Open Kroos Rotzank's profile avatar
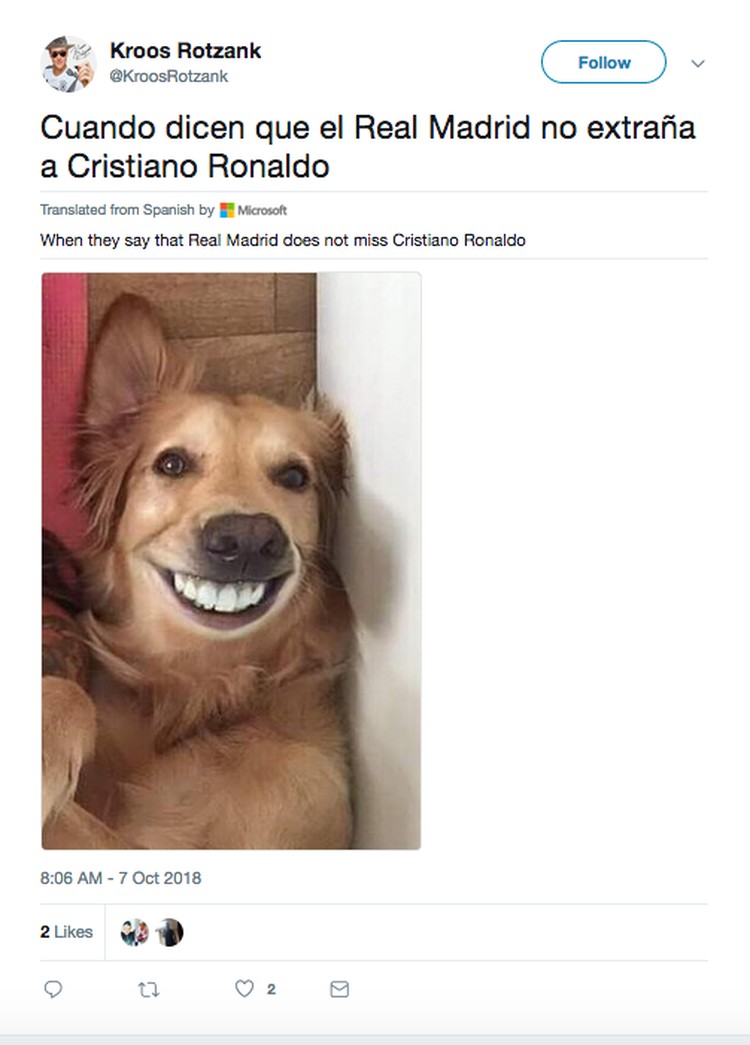This screenshot has height=1045, width=750. point(69,64)
